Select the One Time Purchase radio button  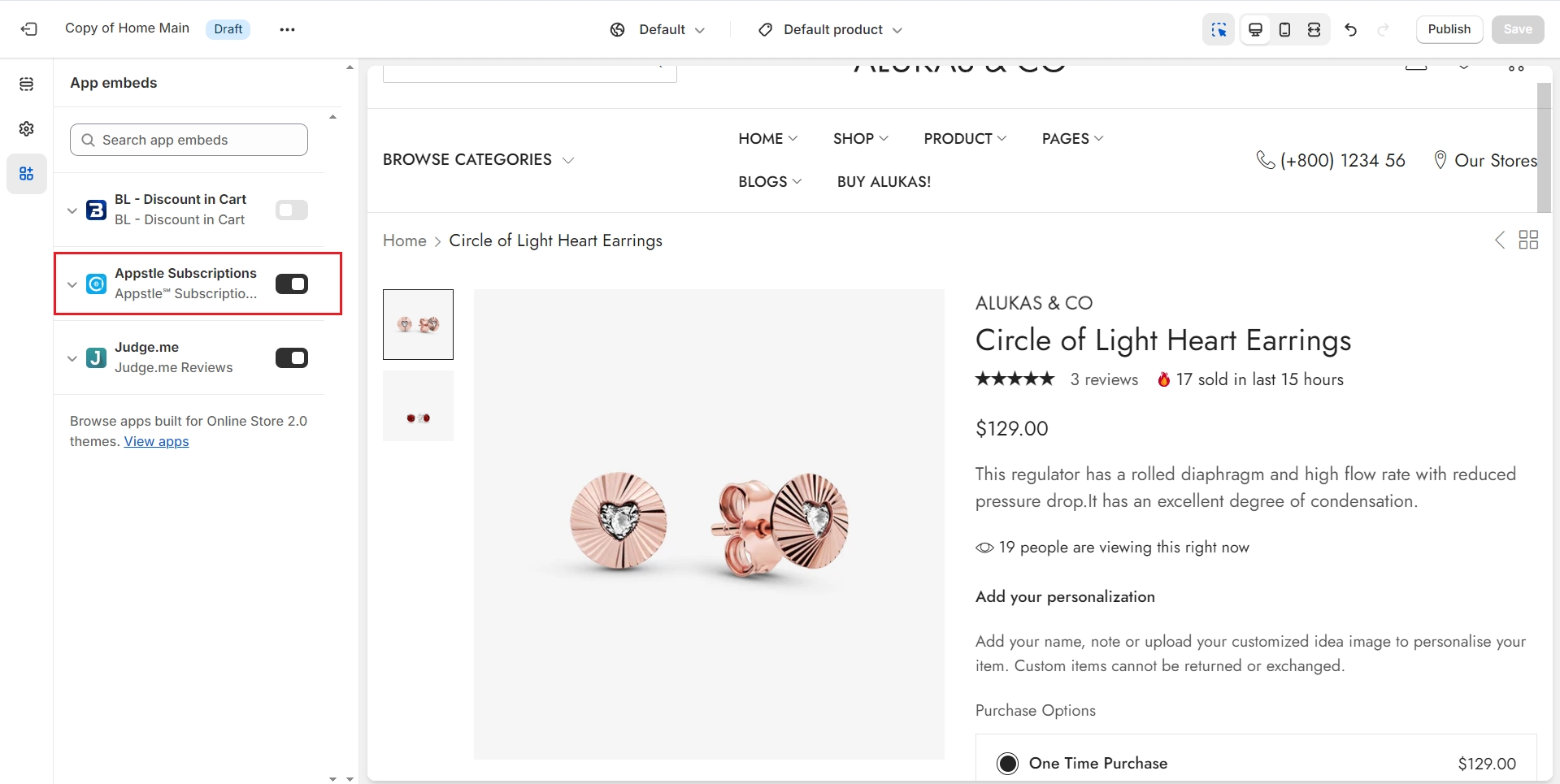point(1007,764)
